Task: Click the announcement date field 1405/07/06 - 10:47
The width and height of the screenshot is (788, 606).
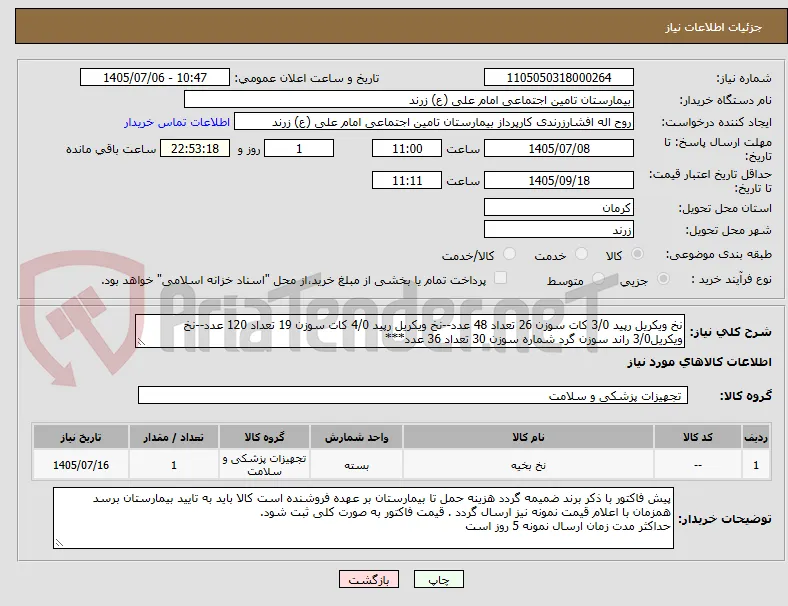Action: point(155,77)
